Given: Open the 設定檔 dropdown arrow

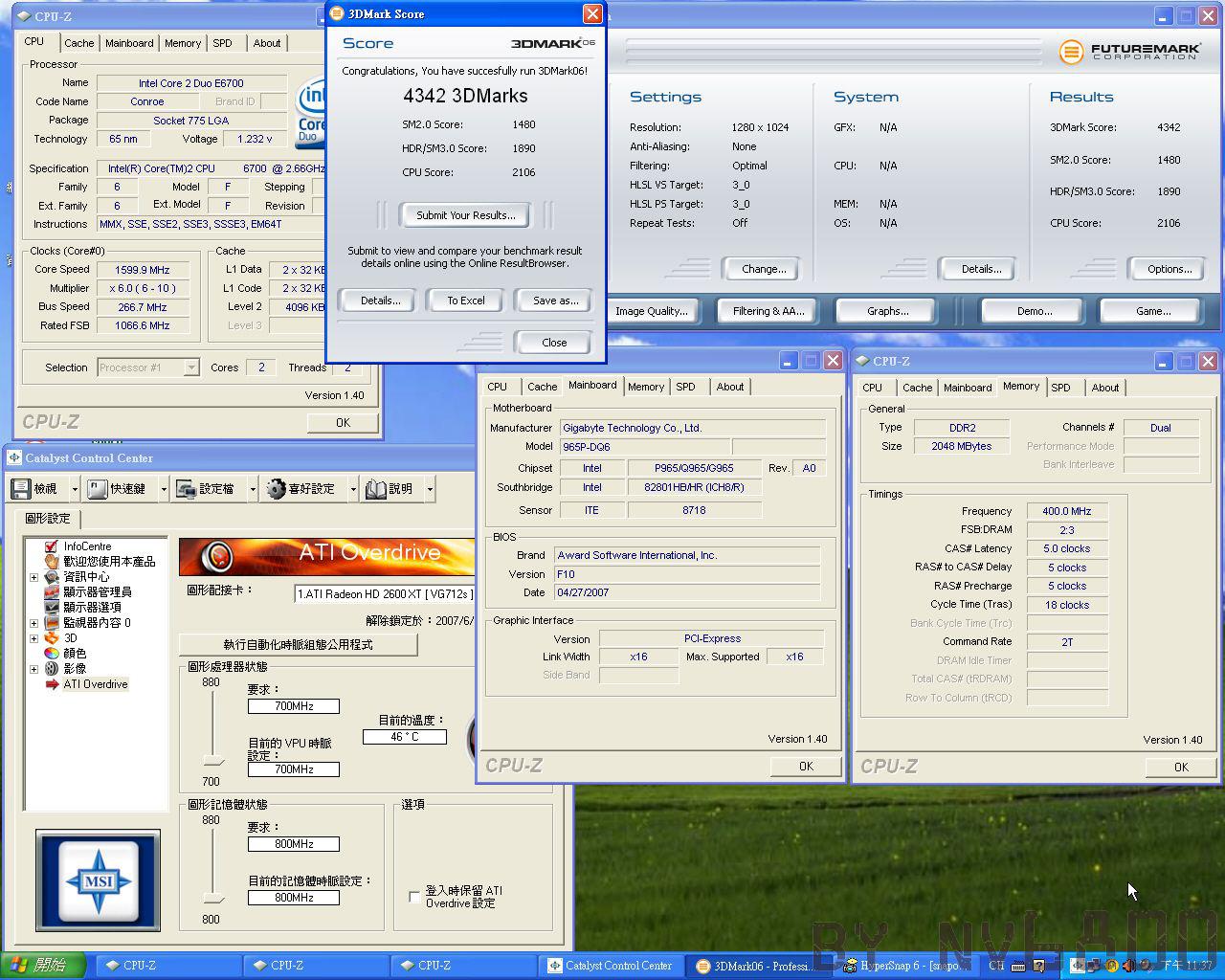Looking at the screenshot, I should (252, 489).
